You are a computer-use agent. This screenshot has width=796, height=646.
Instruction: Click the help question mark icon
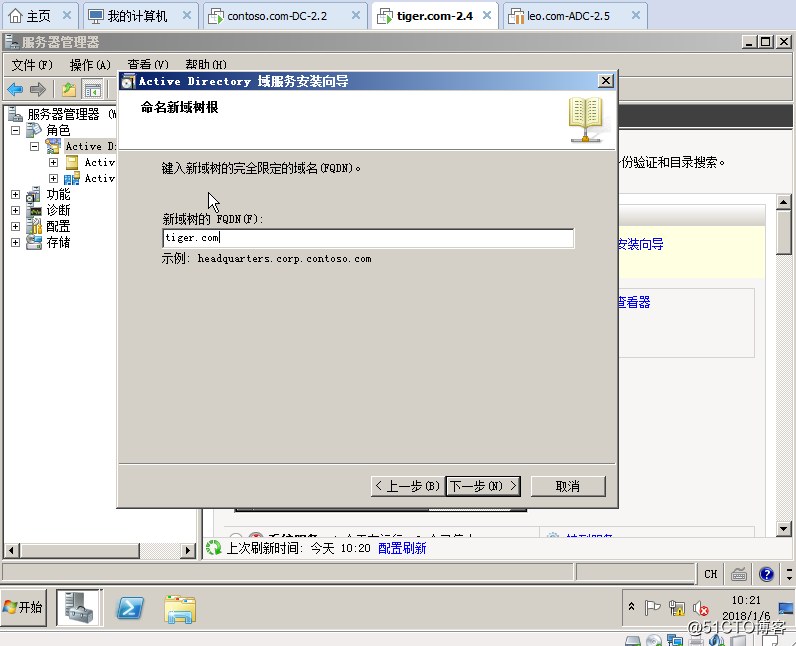point(766,574)
